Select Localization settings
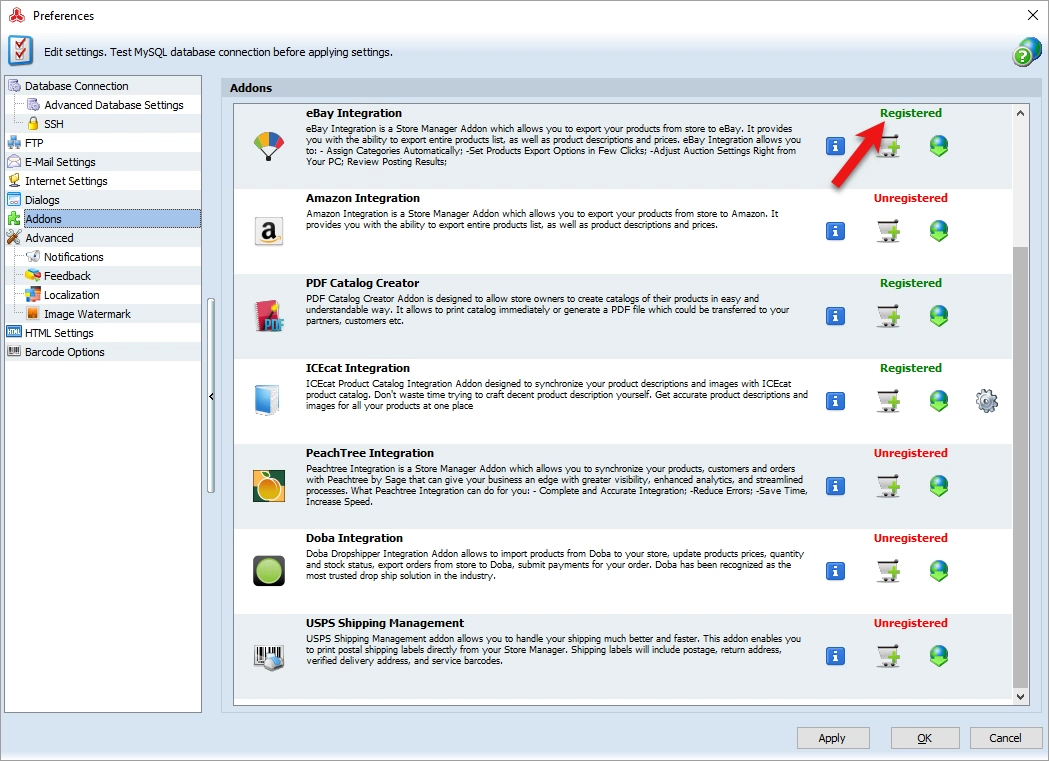The image size is (1049, 761). click(x=71, y=295)
